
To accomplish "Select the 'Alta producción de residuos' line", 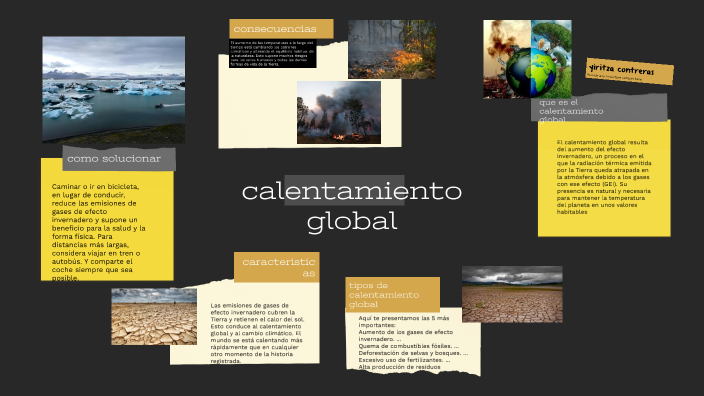I will (399, 367).
